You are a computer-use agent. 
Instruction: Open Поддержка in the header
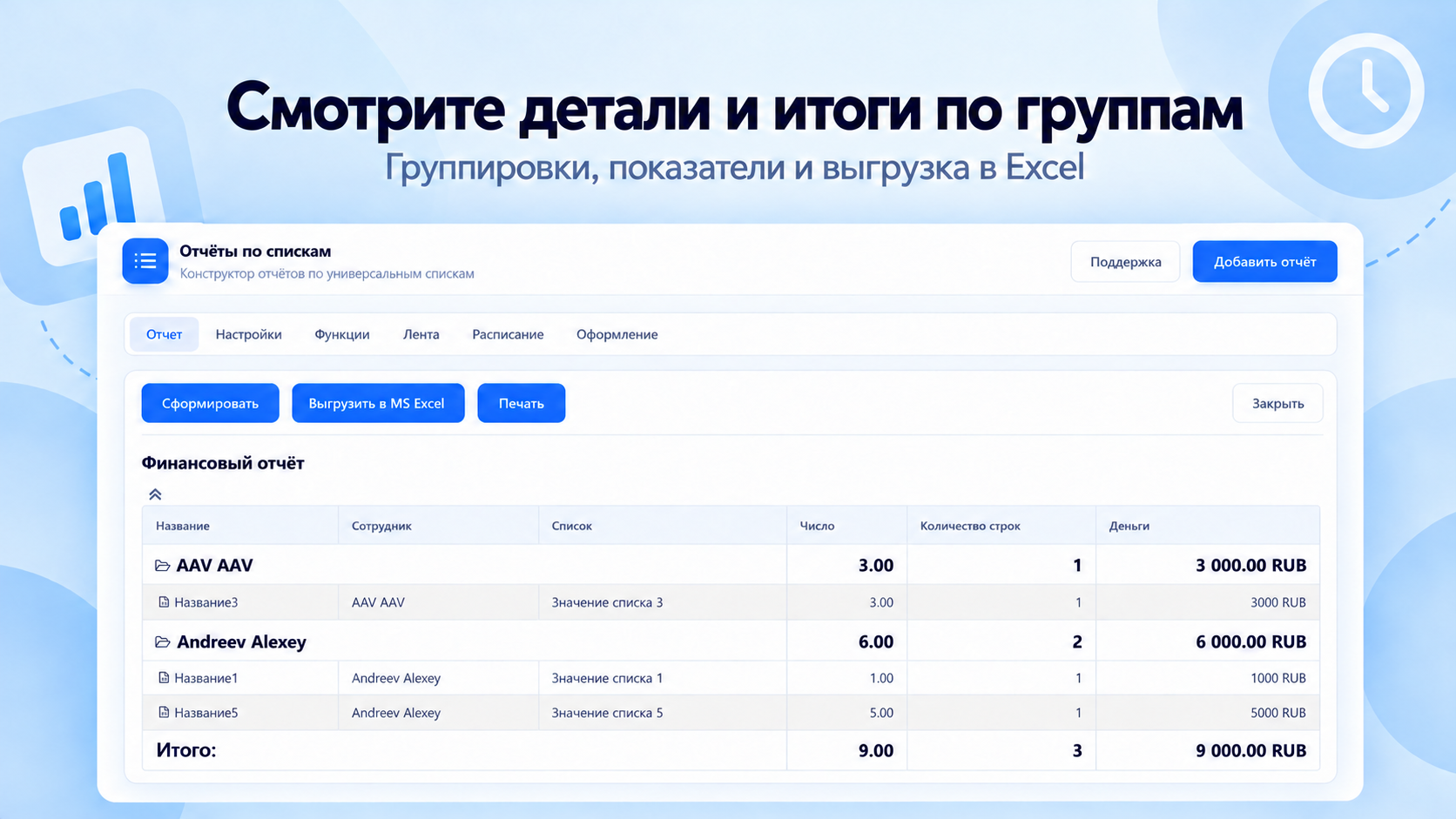click(1126, 261)
